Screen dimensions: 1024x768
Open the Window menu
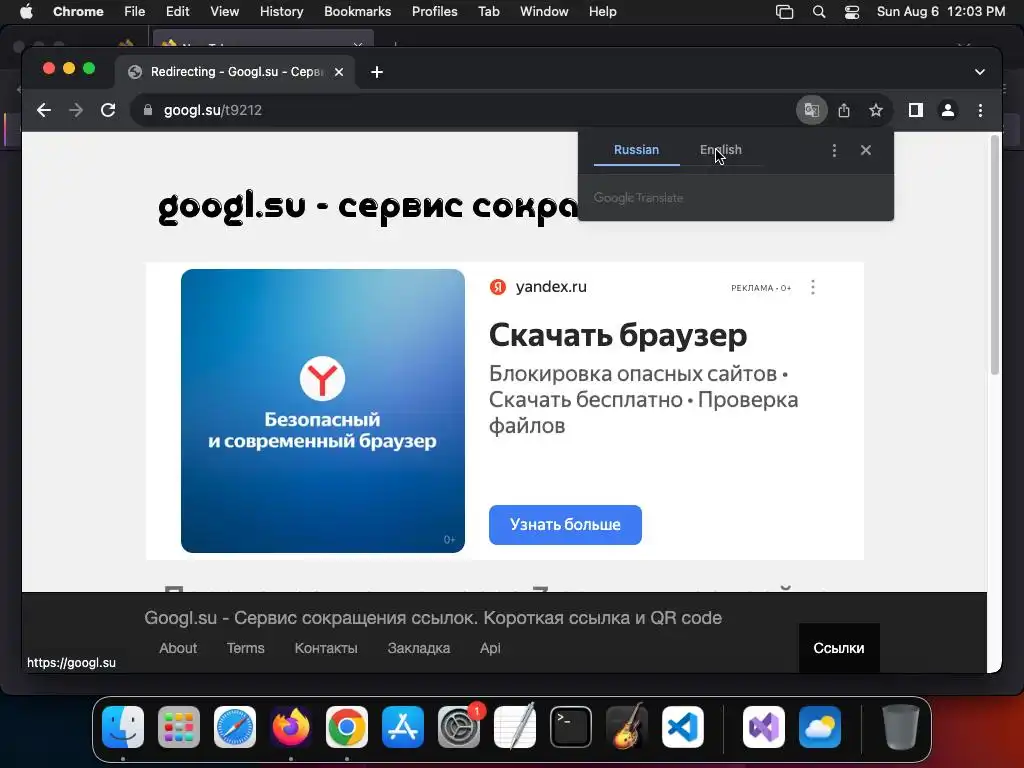[544, 12]
